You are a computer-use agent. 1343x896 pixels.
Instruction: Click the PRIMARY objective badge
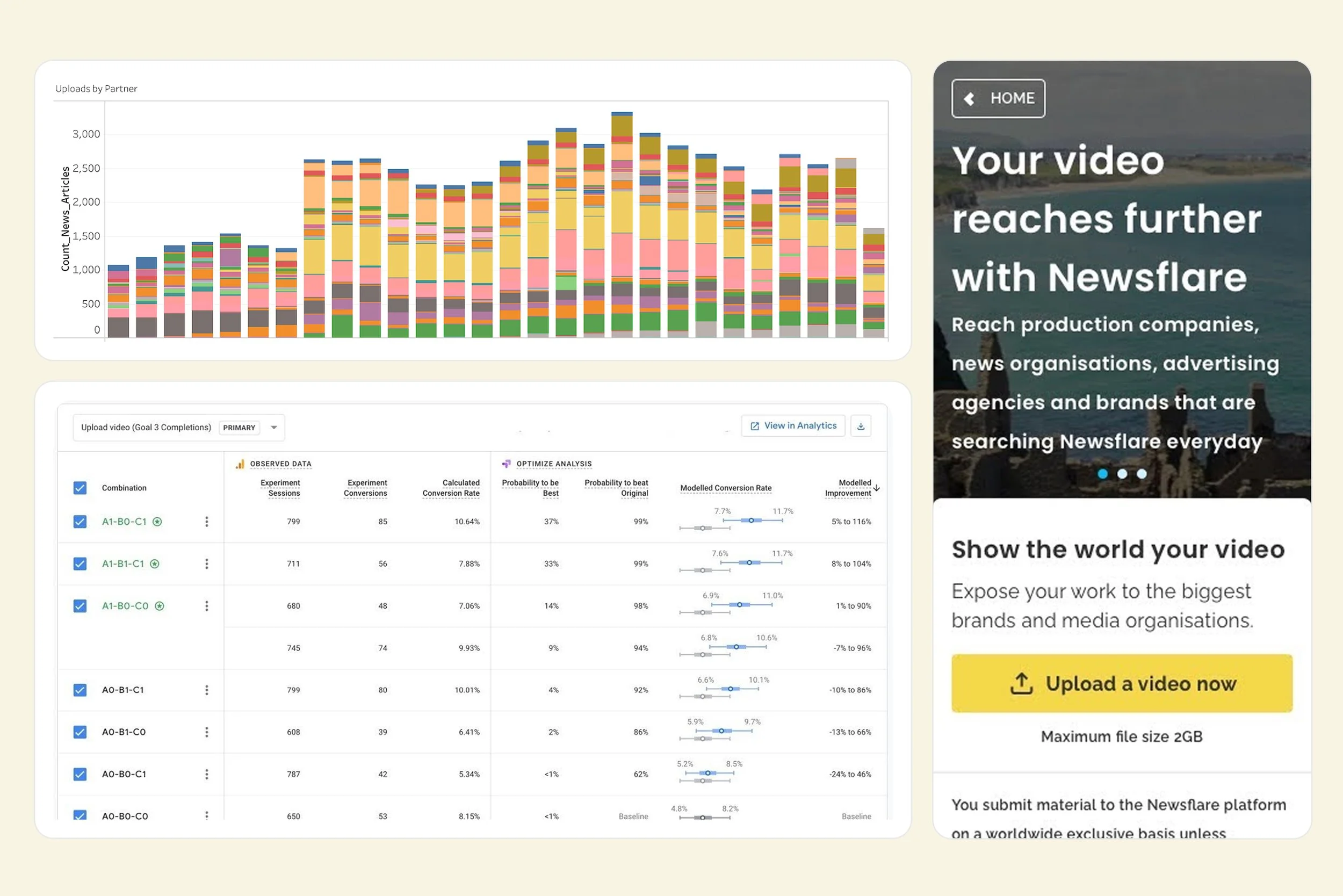point(239,428)
